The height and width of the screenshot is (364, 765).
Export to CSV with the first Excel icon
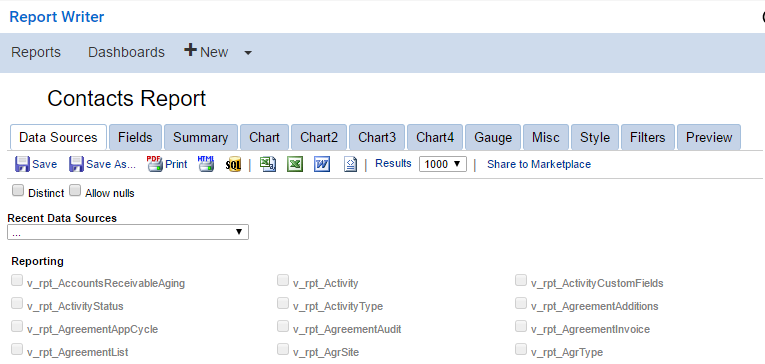(x=268, y=164)
